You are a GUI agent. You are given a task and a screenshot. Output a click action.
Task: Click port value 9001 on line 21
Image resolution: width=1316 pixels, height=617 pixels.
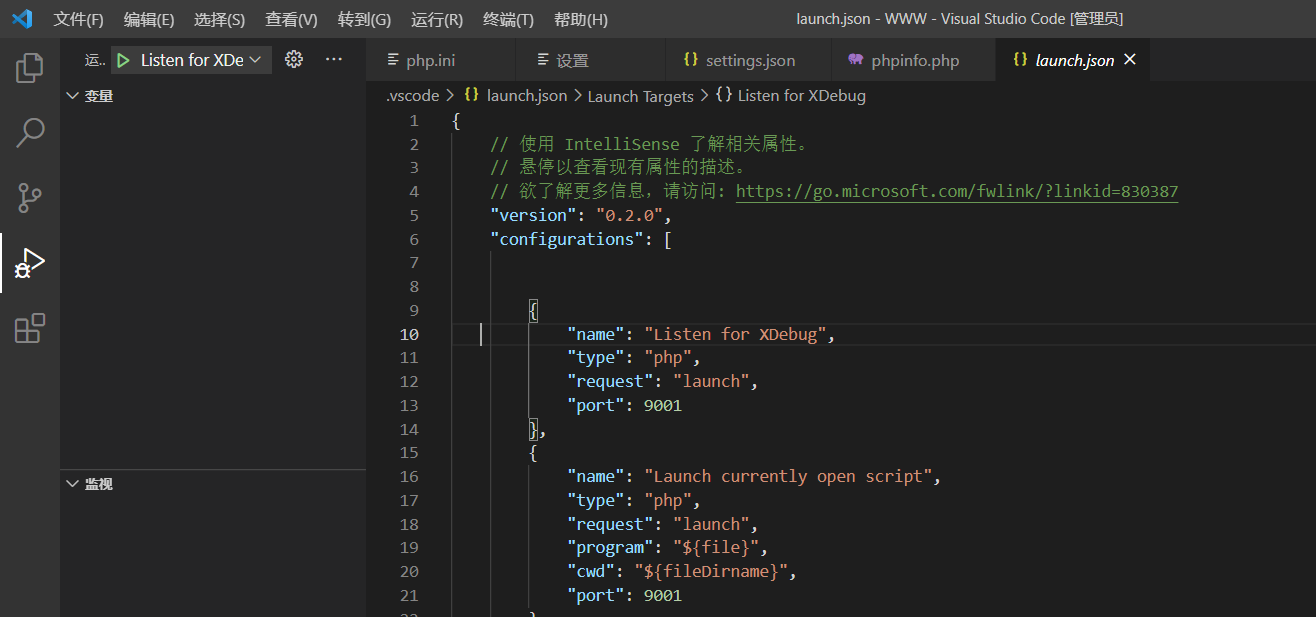pos(663,596)
